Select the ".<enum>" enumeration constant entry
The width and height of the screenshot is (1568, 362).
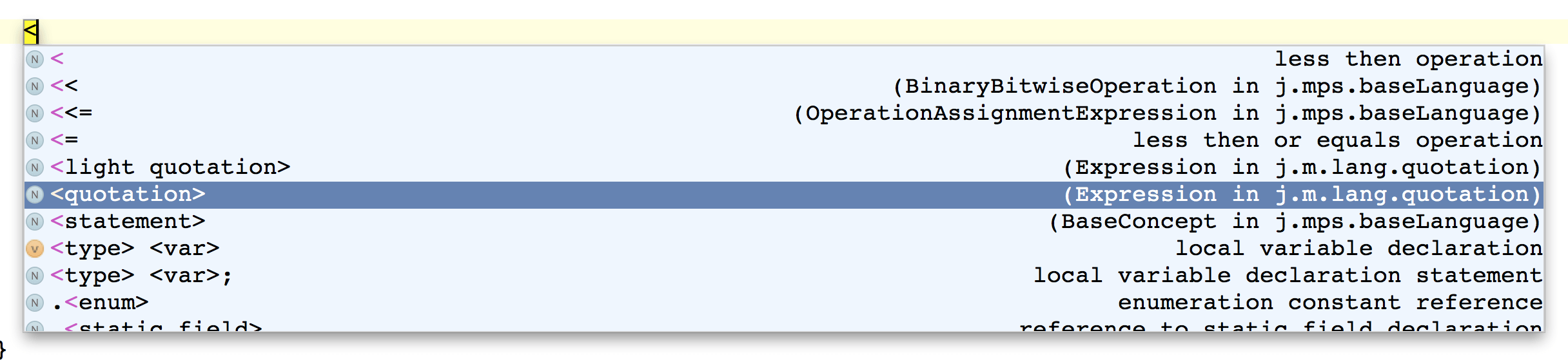click(x=101, y=303)
